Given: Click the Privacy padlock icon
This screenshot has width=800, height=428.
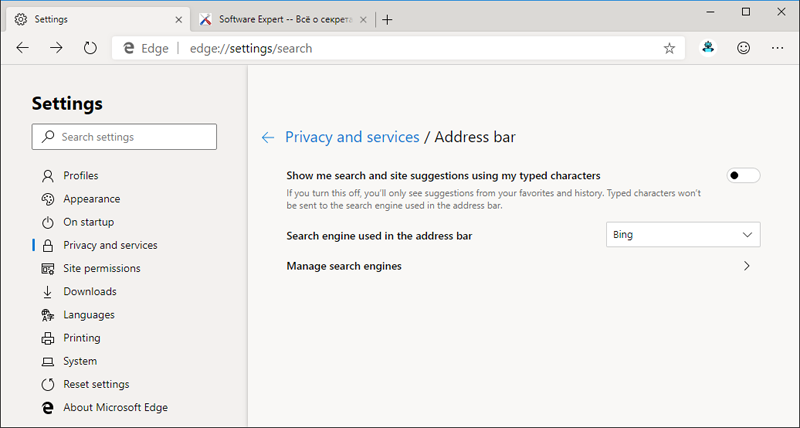Looking at the screenshot, I should (47, 245).
